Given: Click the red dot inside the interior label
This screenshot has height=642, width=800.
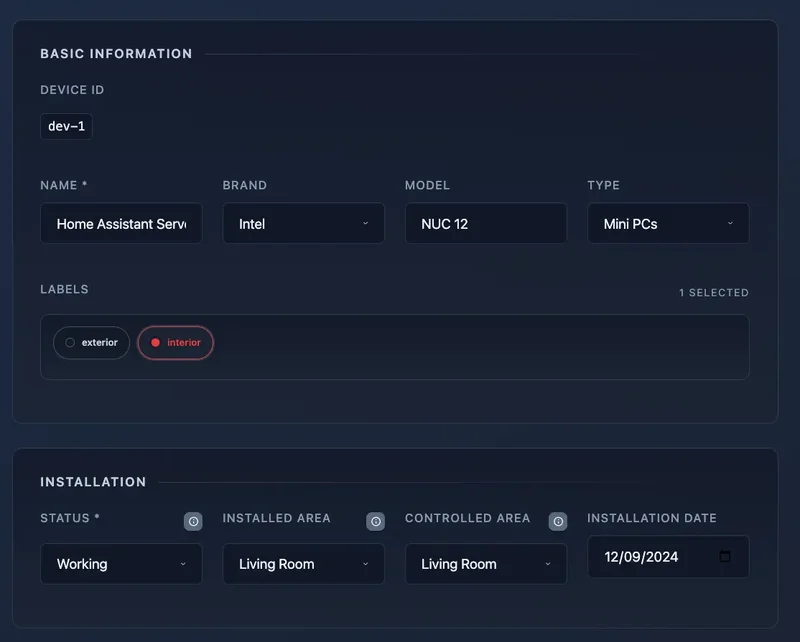Looking at the screenshot, I should coord(156,342).
